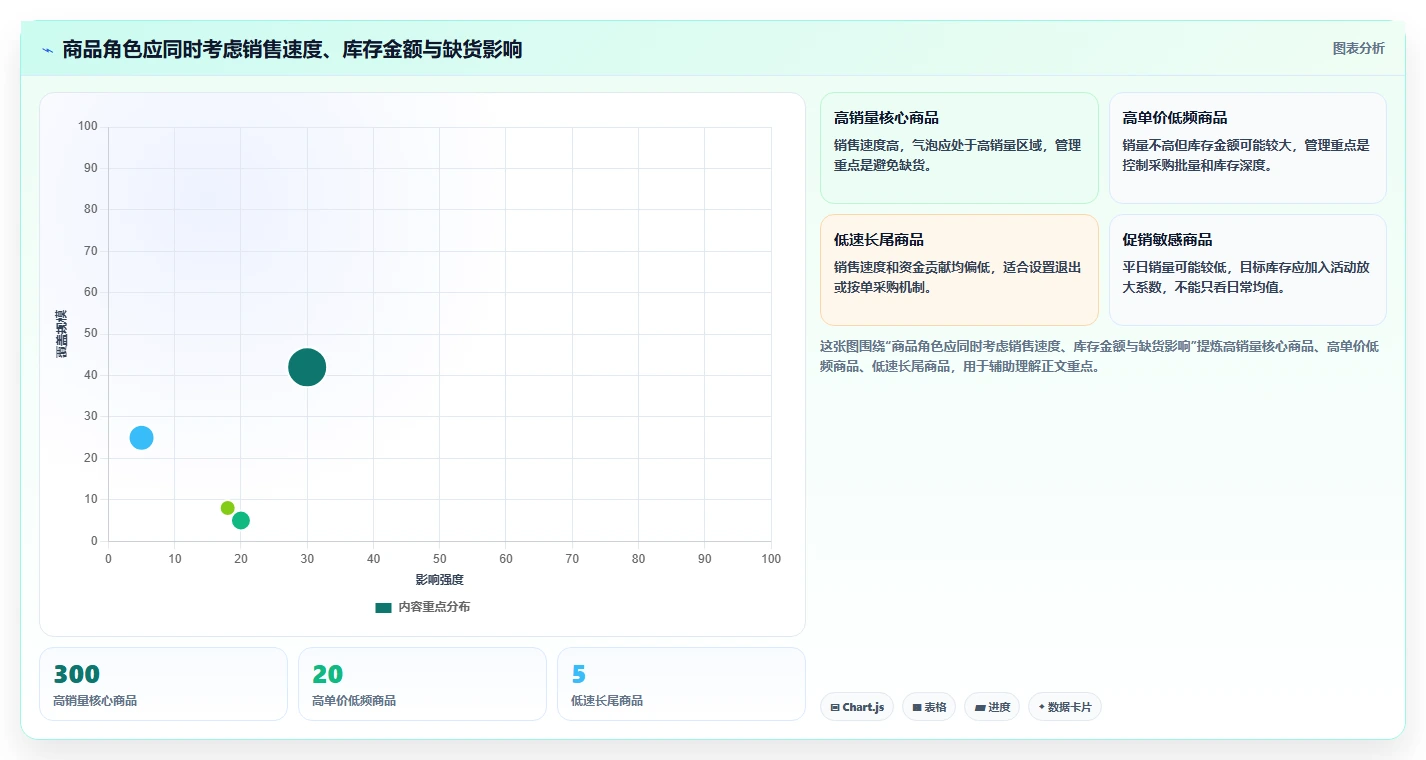Open the 高单价低频商品 description card

[1248, 148]
